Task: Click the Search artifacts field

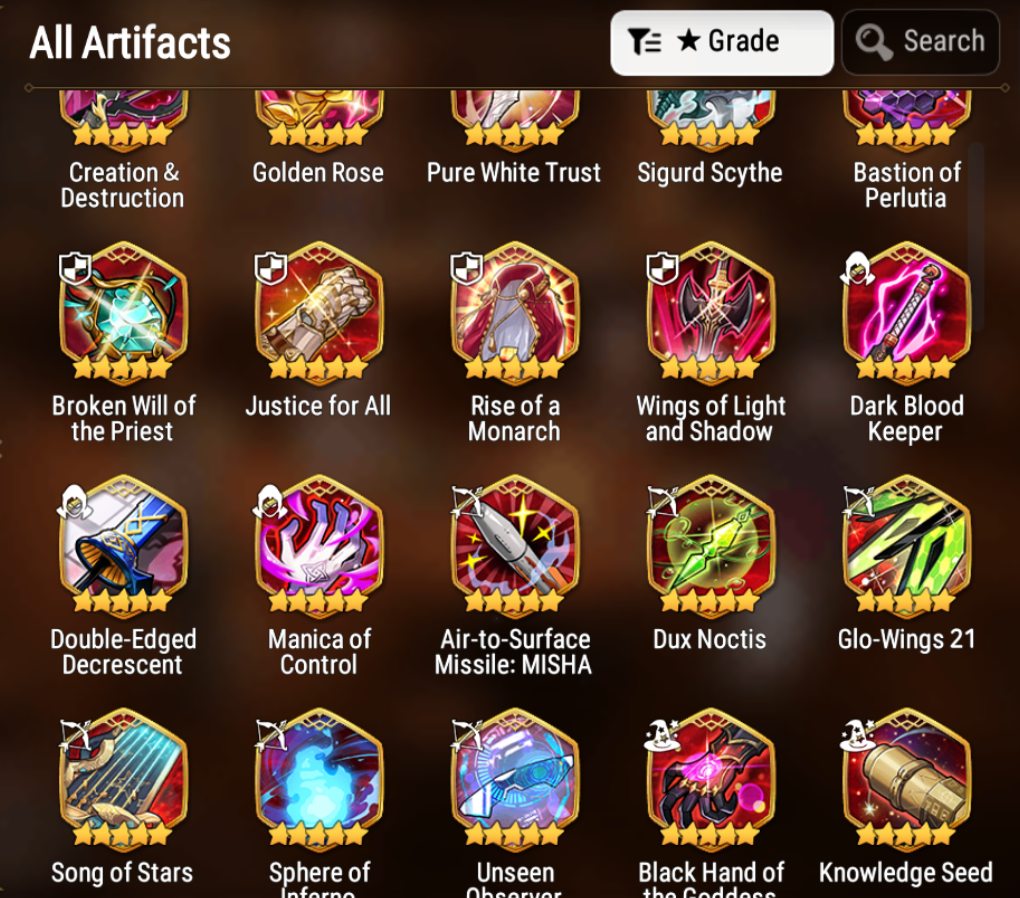Action: [x=920, y=42]
